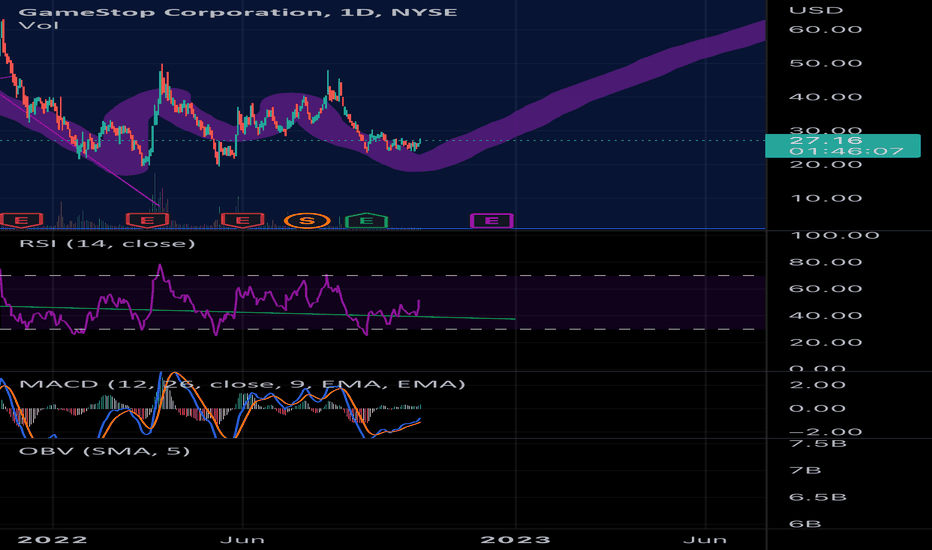This screenshot has height=550, width=932.
Task: Click the 2022 label on time axis
Action: tap(52, 539)
